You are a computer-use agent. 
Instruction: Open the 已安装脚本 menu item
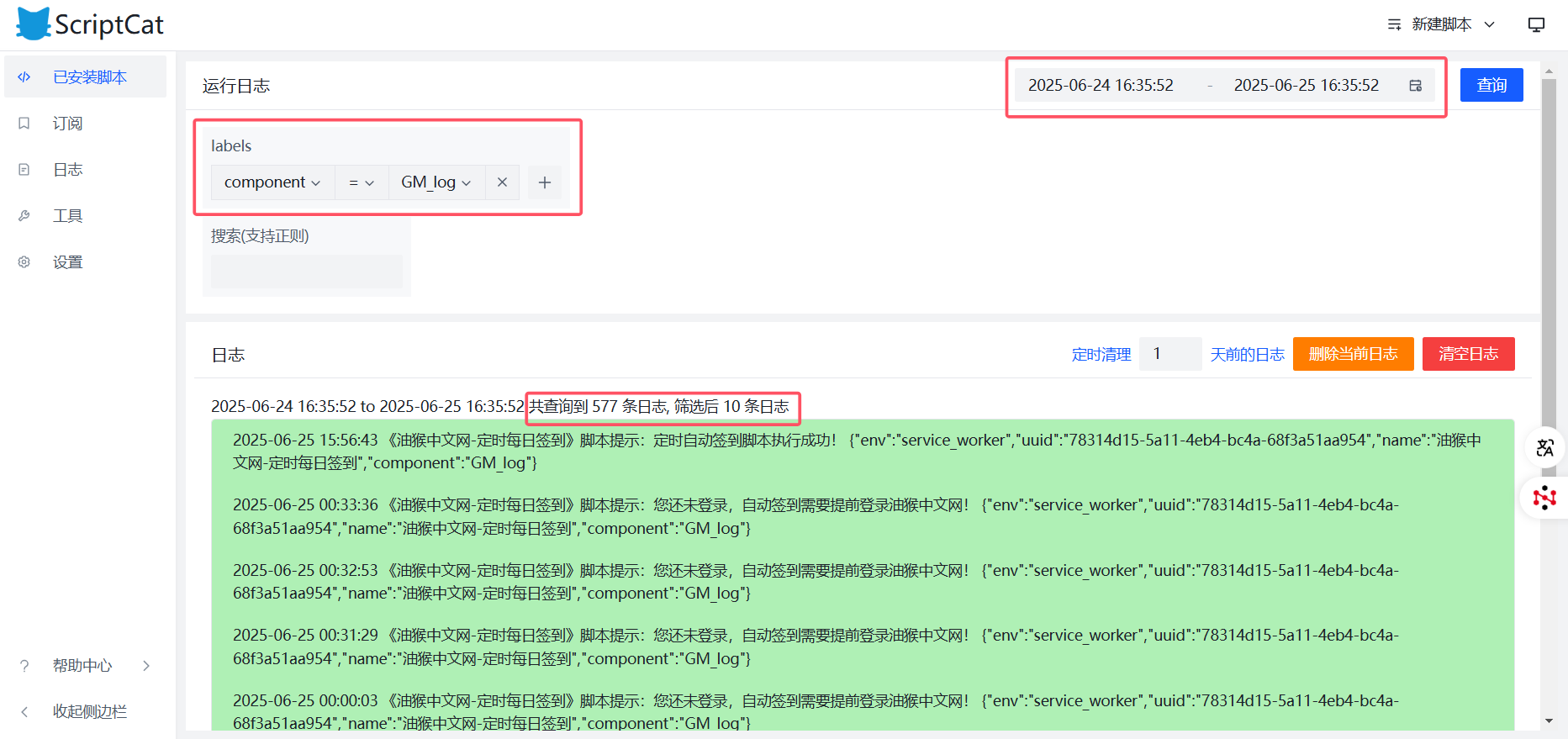pos(89,77)
